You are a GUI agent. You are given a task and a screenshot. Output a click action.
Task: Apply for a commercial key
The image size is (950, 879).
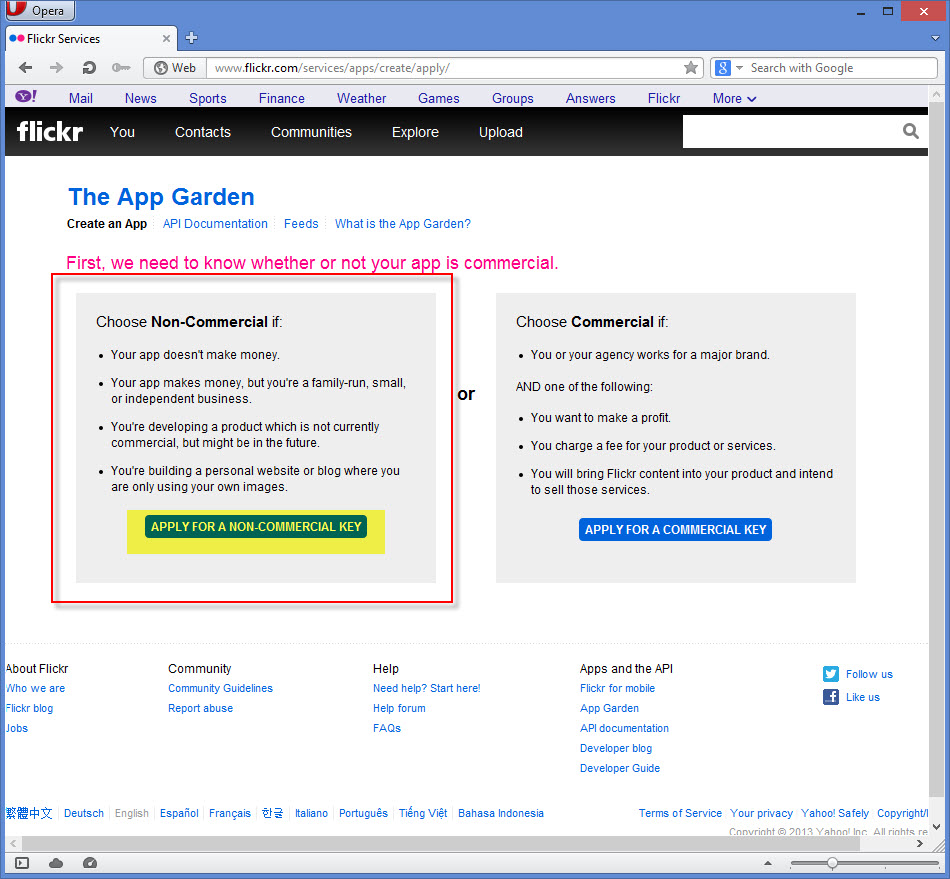(x=675, y=529)
